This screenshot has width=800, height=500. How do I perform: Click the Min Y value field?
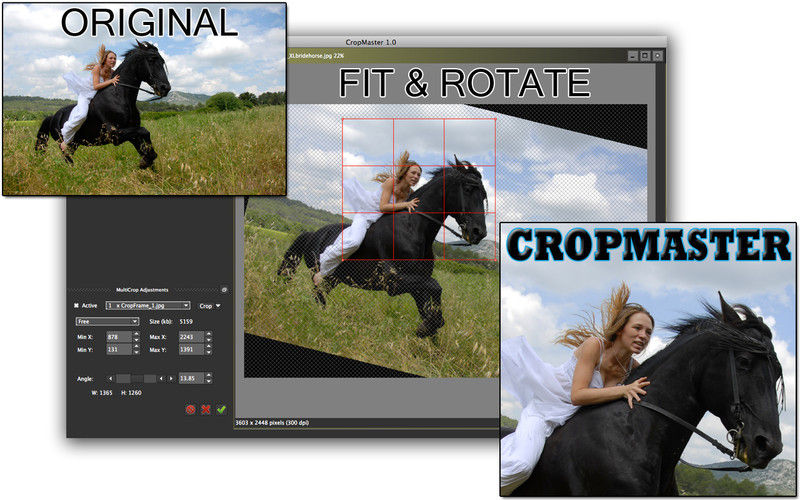119,350
